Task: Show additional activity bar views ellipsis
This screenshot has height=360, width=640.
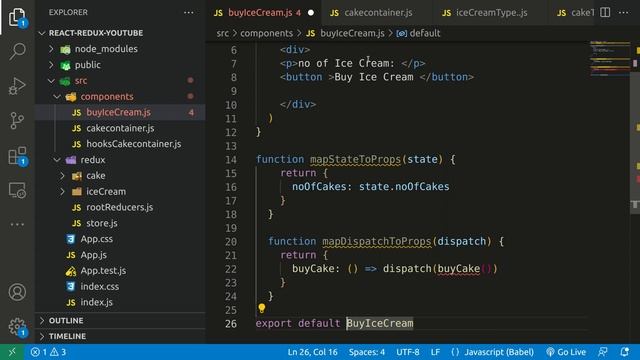Action: pyautogui.click(x=17, y=224)
